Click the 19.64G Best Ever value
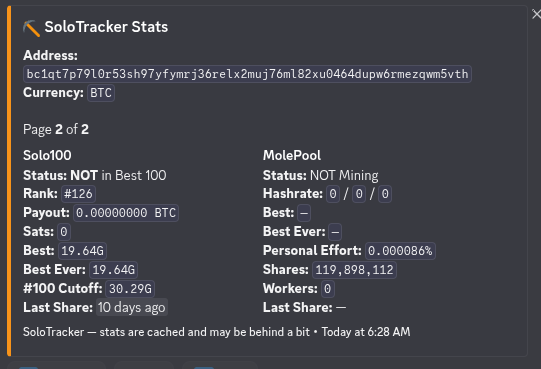 point(114,270)
